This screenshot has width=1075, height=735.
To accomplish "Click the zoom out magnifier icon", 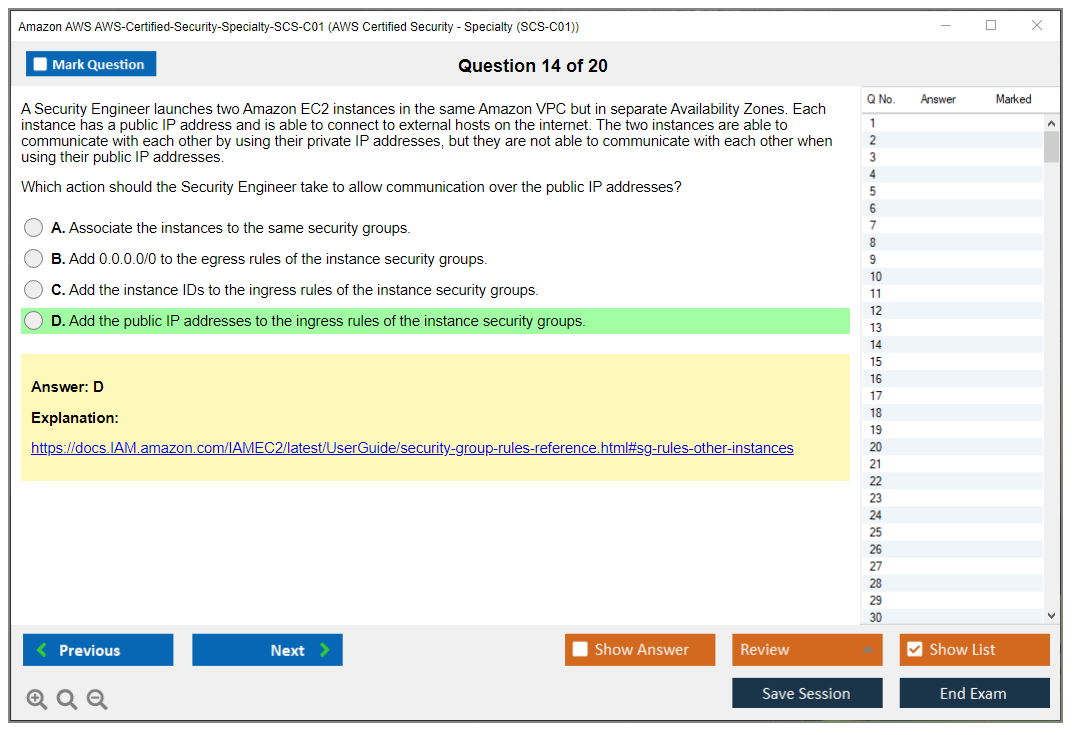I will (97, 700).
